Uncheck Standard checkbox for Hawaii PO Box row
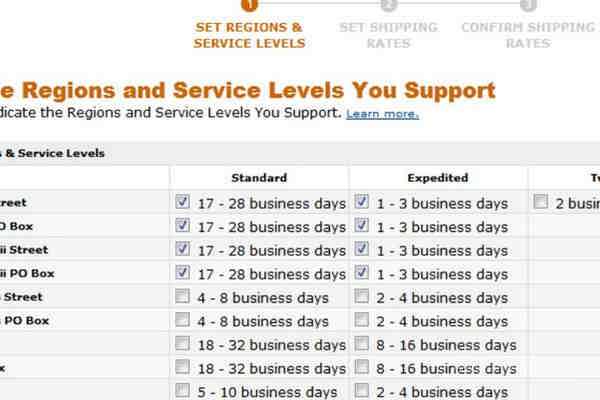Screen dimensions: 600x400 (x=182, y=273)
